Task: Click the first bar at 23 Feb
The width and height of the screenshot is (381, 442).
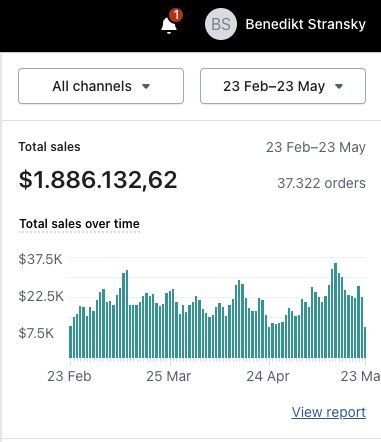Action: point(71,342)
